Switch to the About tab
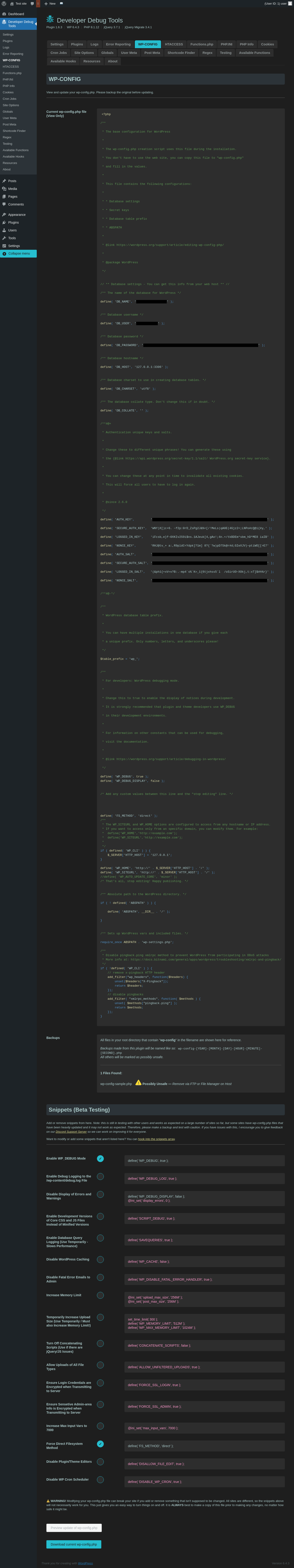 113,61
